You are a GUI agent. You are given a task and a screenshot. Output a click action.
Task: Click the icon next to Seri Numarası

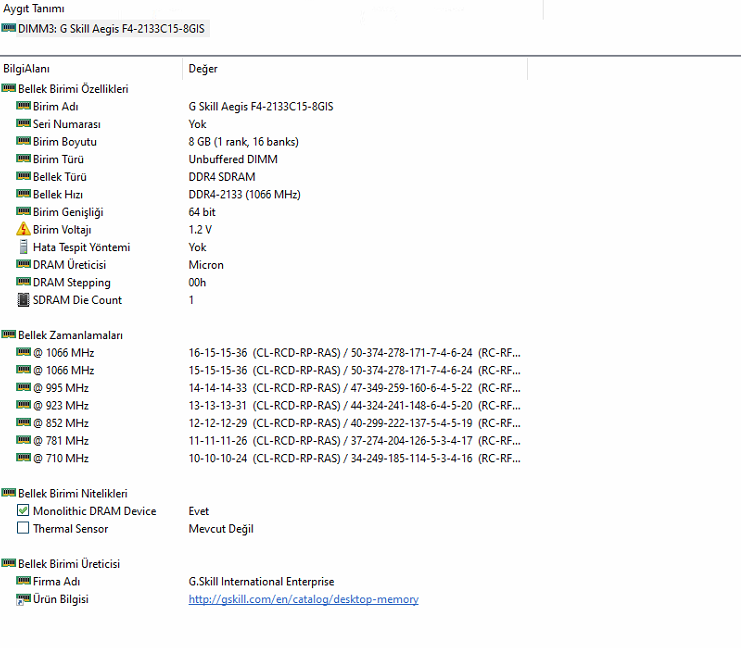(x=23, y=123)
